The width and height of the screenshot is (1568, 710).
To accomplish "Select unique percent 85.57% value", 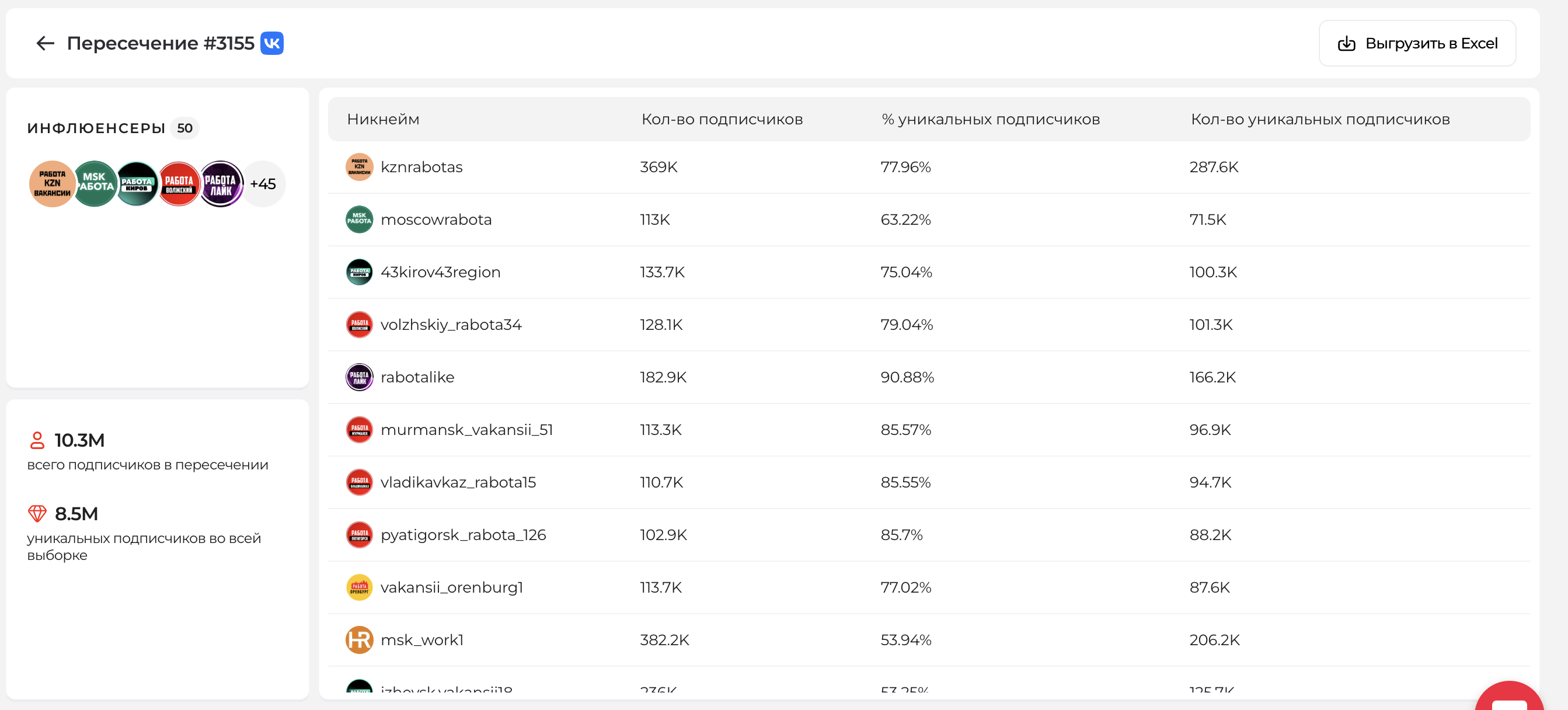I will click(905, 430).
